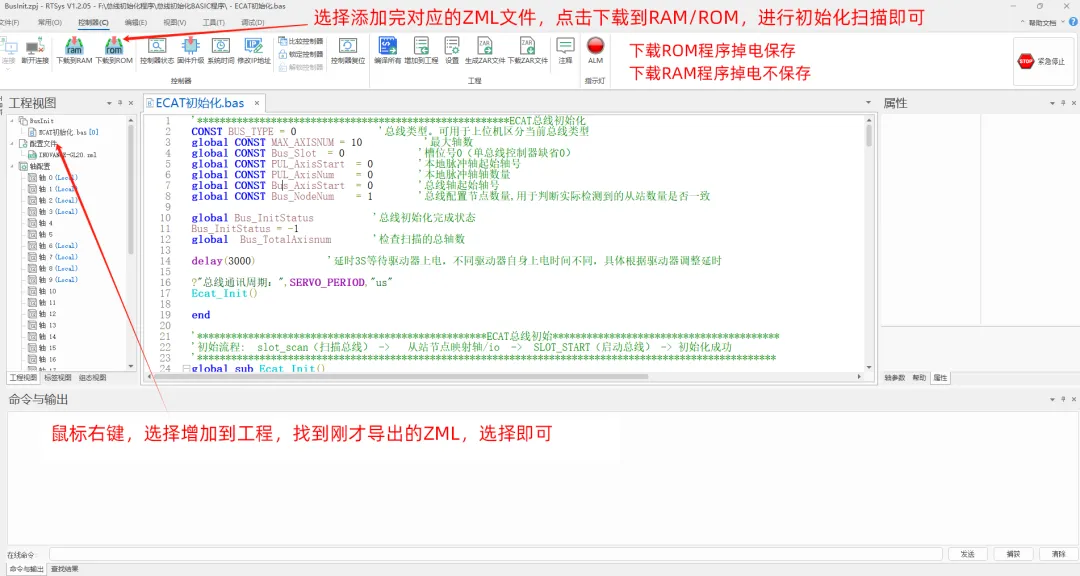The height and width of the screenshot is (576, 1080).
Task: Open the 控制器状态 controller status view
Action: [x=157, y=52]
